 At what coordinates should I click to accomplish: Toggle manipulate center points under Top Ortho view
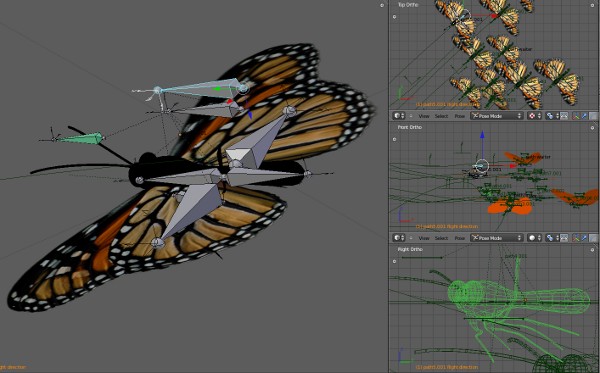point(564,116)
